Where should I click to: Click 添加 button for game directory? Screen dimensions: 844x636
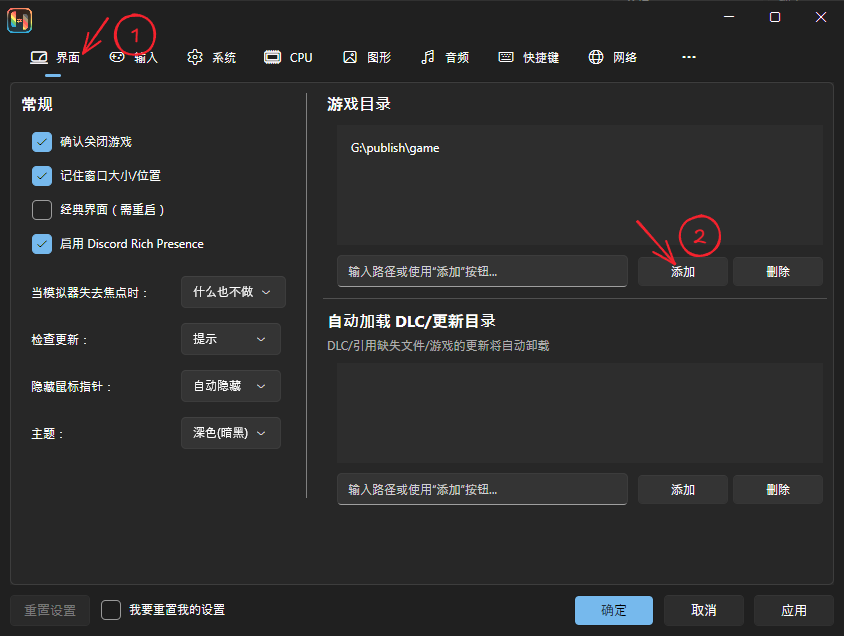click(682, 271)
